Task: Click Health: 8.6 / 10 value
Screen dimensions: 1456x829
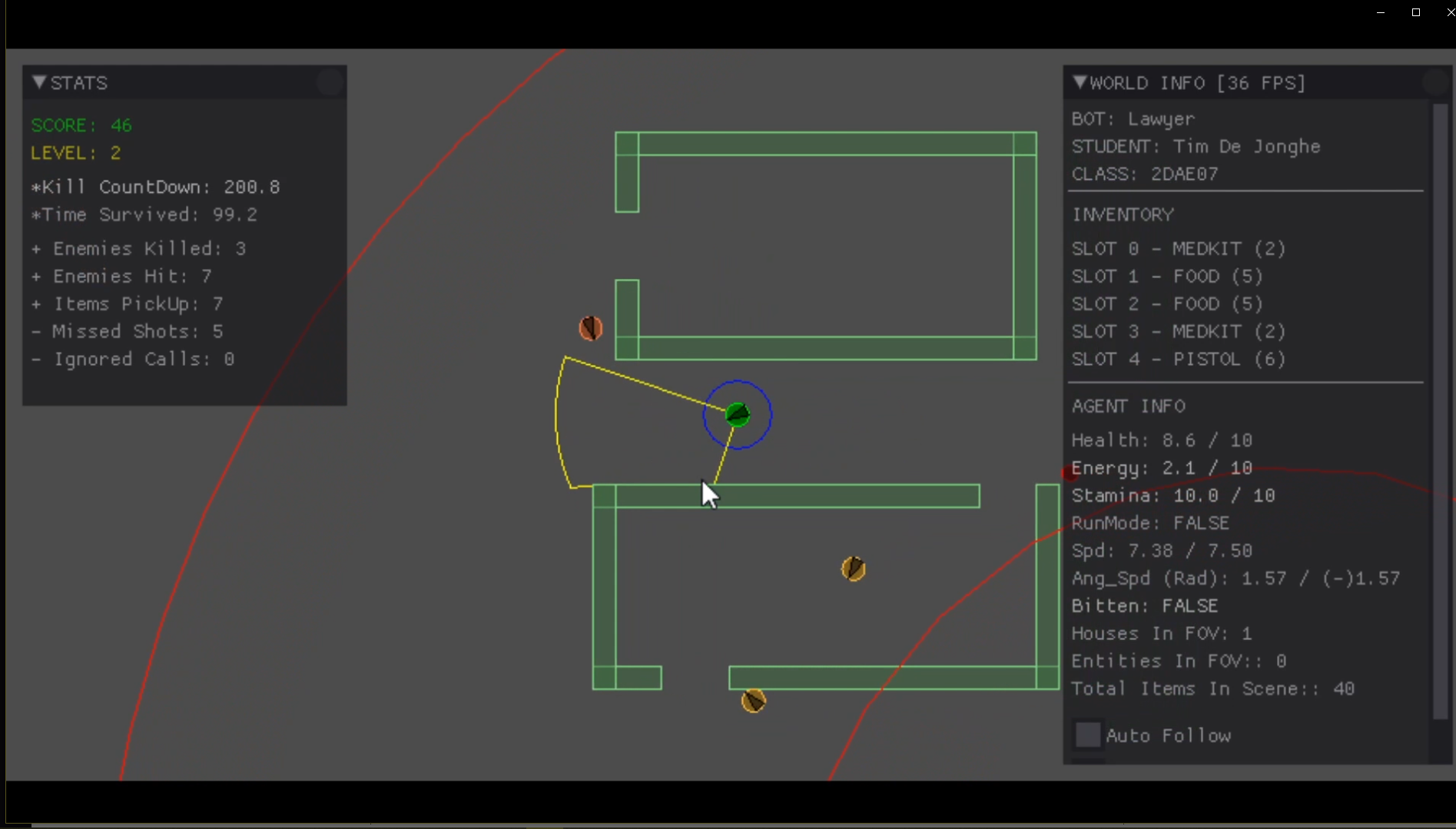Action: click(1162, 440)
